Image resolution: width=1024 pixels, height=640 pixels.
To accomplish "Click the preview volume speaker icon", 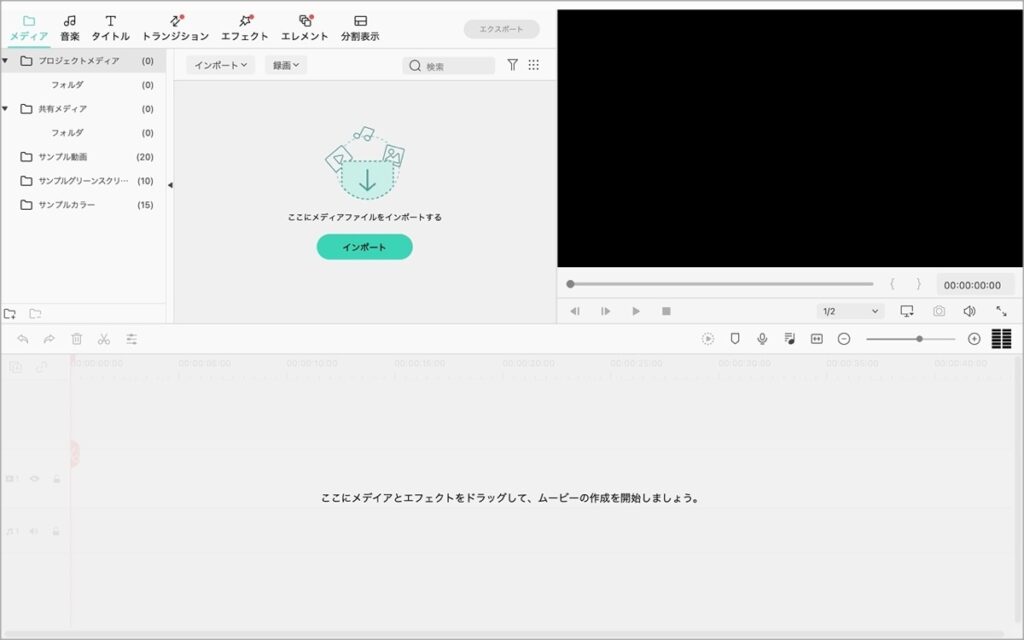I will pyautogui.click(x=969, y=312).
